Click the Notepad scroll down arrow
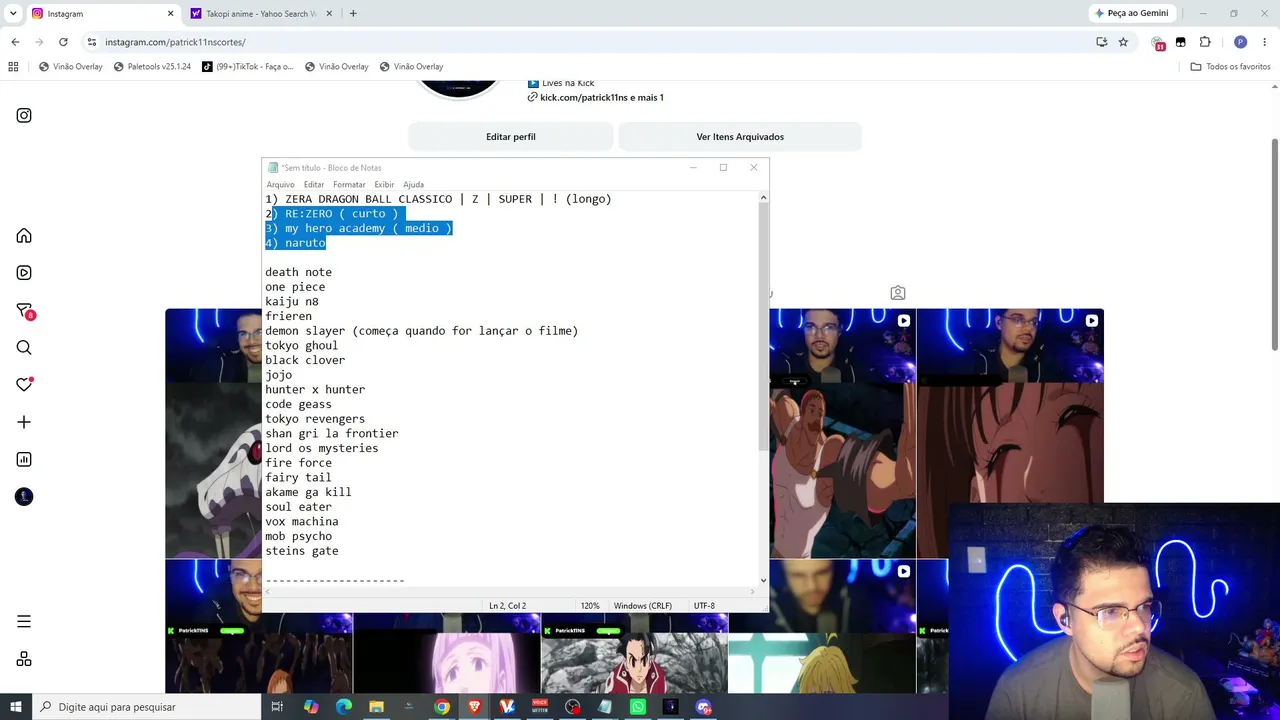Screen dimensions: 1280x720 click(763, 580)
